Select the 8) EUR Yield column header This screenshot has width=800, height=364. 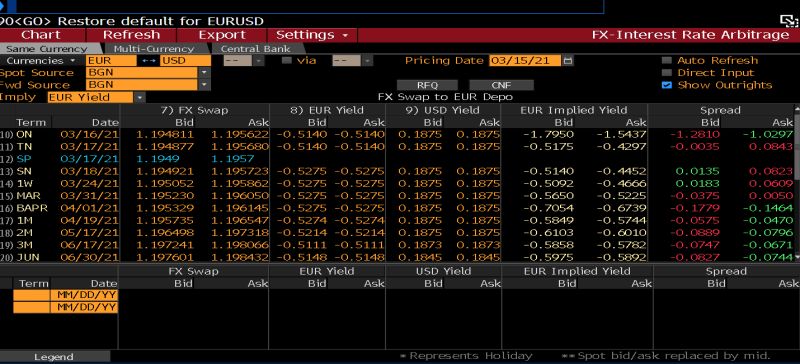(327, 110)
